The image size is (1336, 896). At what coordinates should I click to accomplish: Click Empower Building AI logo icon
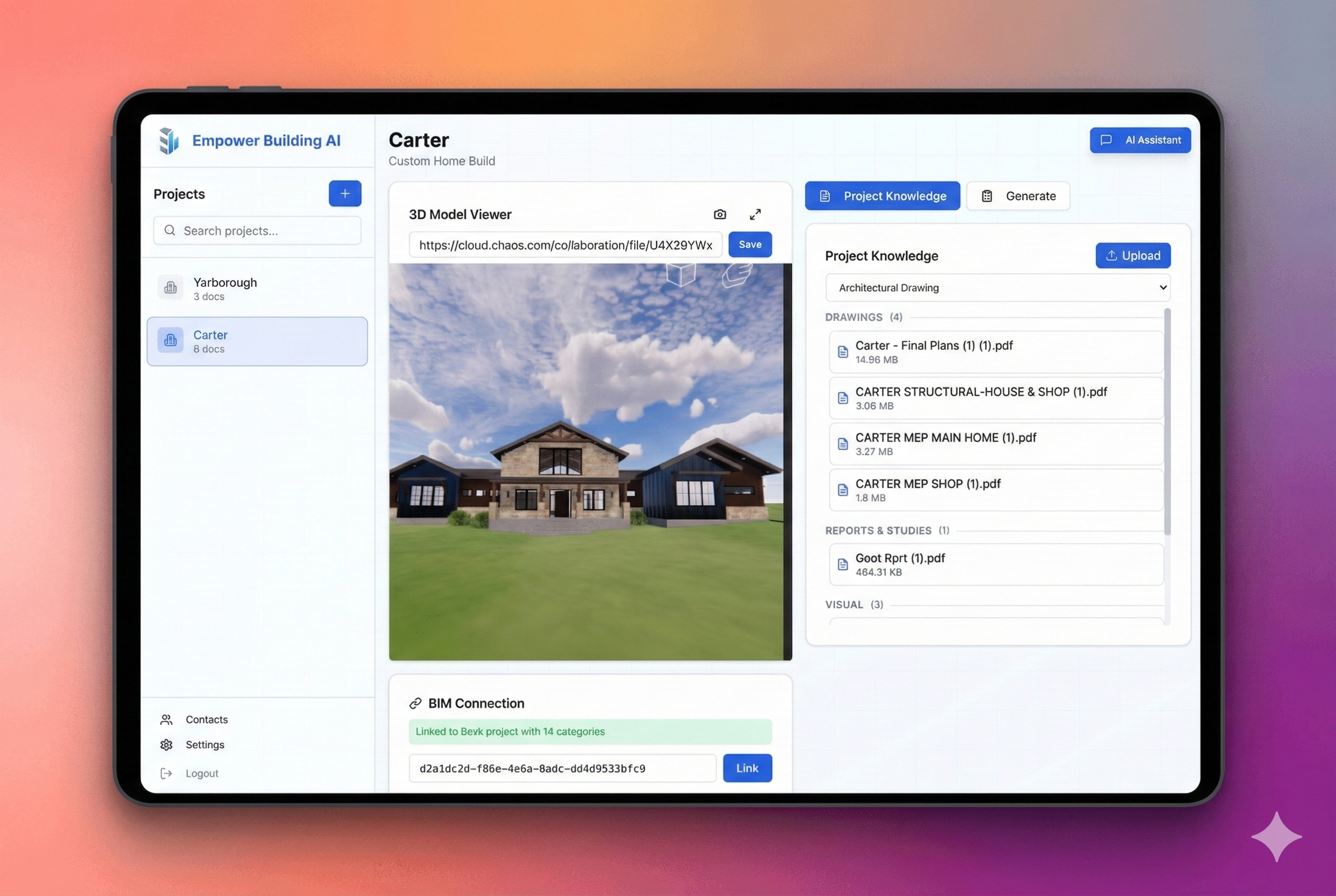tap(169, 141)
